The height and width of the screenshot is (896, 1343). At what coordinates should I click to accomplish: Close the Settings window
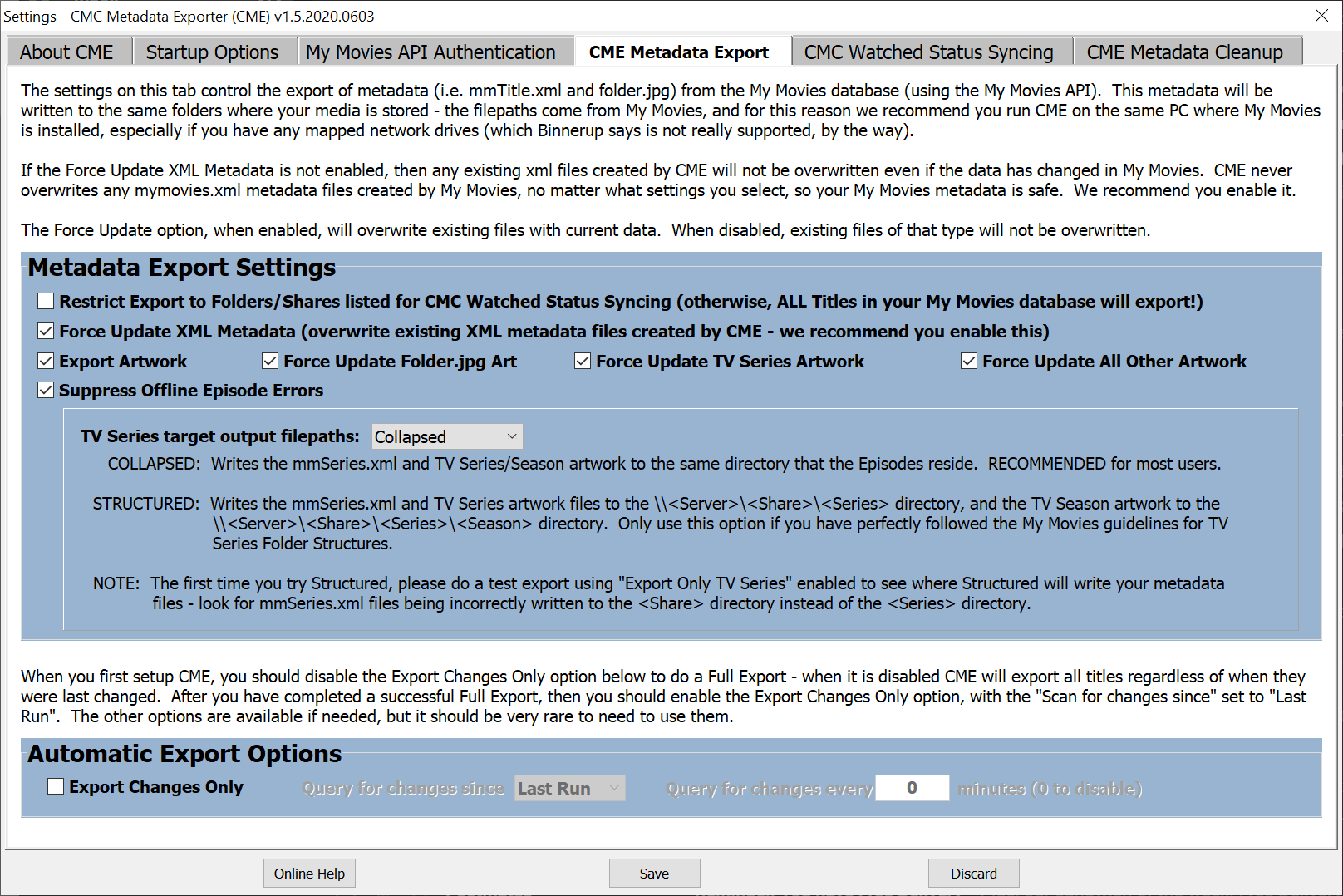coord(1321,16)
